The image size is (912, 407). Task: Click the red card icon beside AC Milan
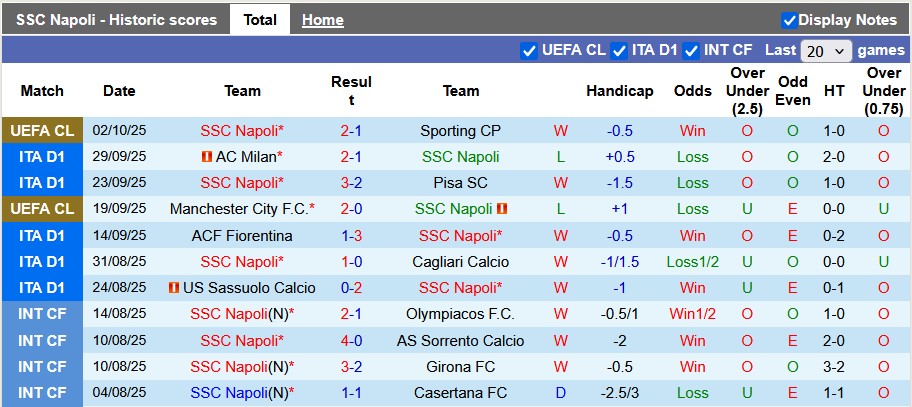[x=206, y=157]
